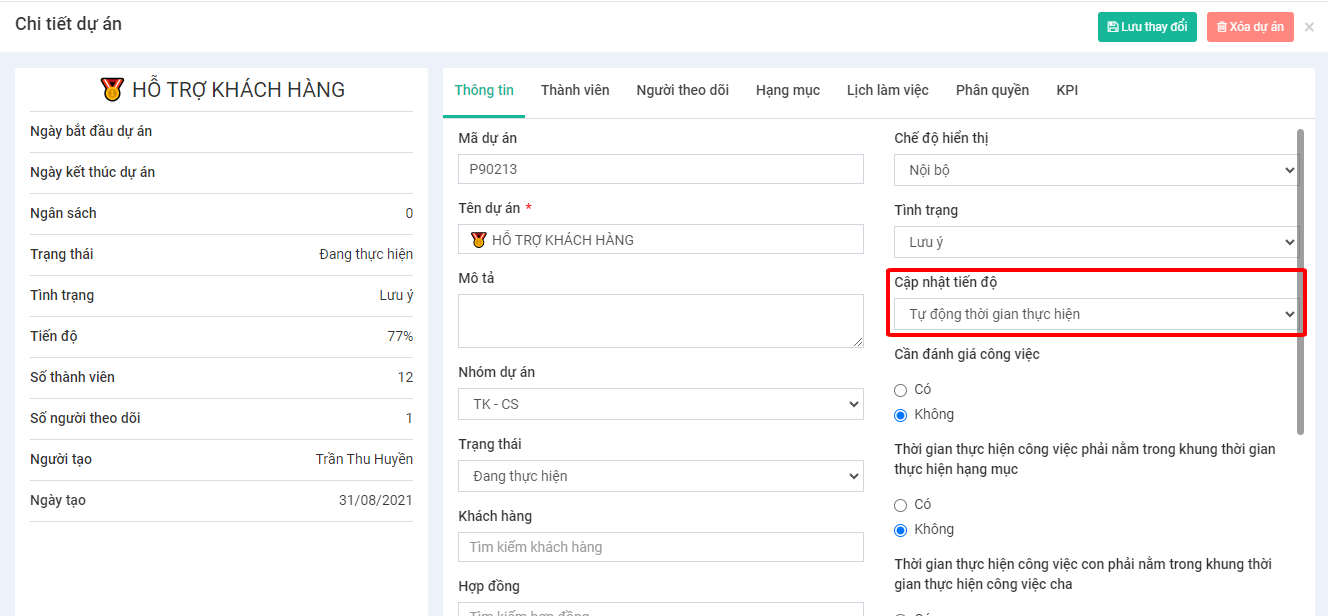Expand the Nhóm dự án dropdown
Viewport: 1328px width, 616px height.
[x=660, y=404]
